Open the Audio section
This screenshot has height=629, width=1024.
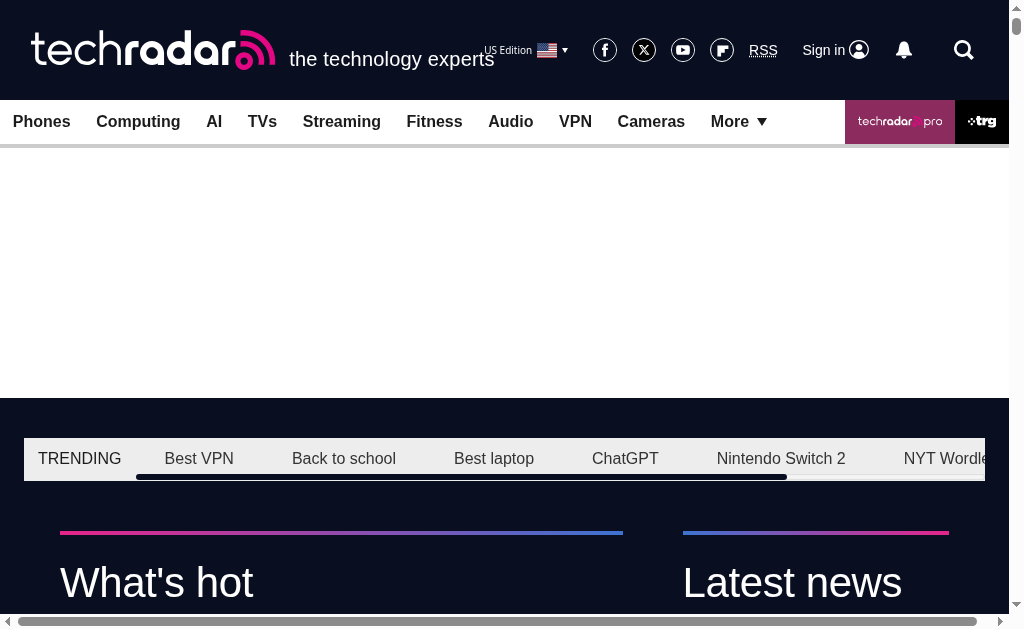click(511, 121)
